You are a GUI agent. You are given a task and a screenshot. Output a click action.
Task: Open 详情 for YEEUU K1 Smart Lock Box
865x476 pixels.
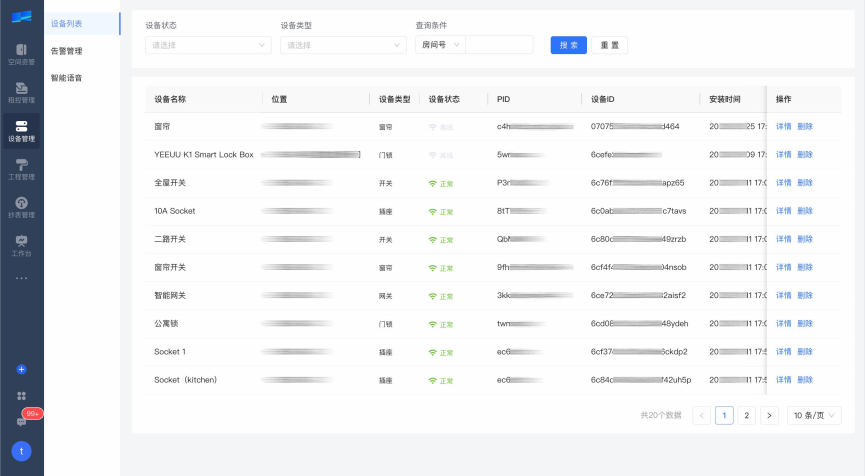click(783, 154)
